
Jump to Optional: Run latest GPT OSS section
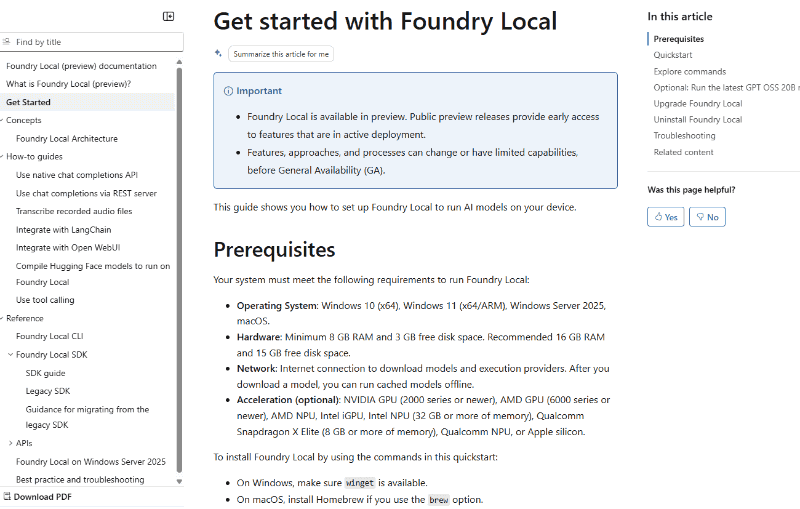(727, 88)
